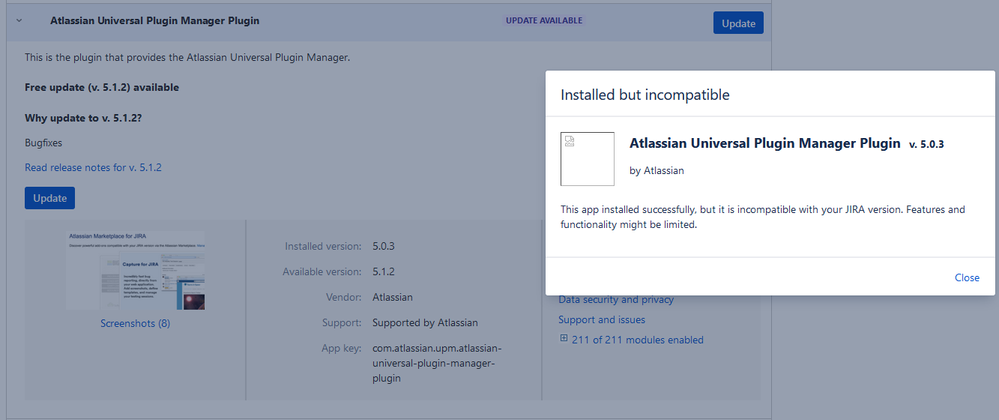Click the Bugfixes text
The height and width of the screenshot is (420, 999).
tap(43, 143)
